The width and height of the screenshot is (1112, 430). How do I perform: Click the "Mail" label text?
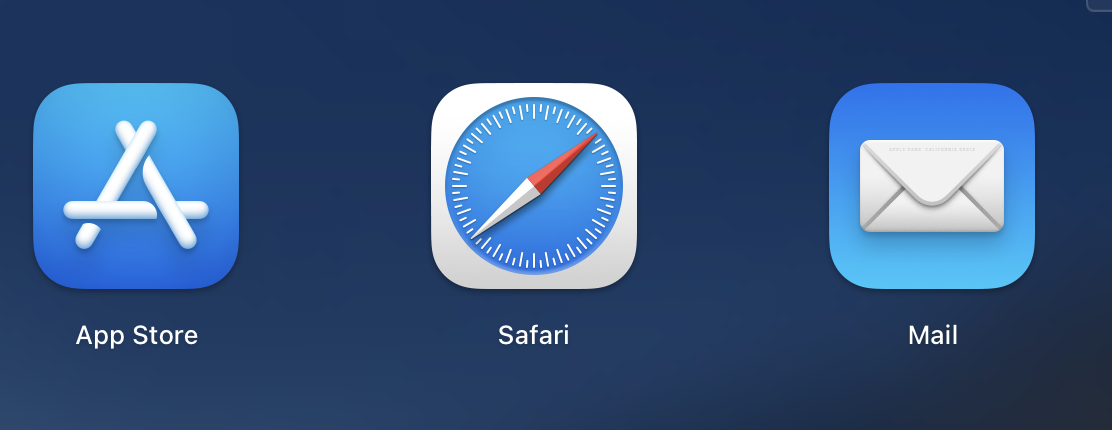pos(933,335)
